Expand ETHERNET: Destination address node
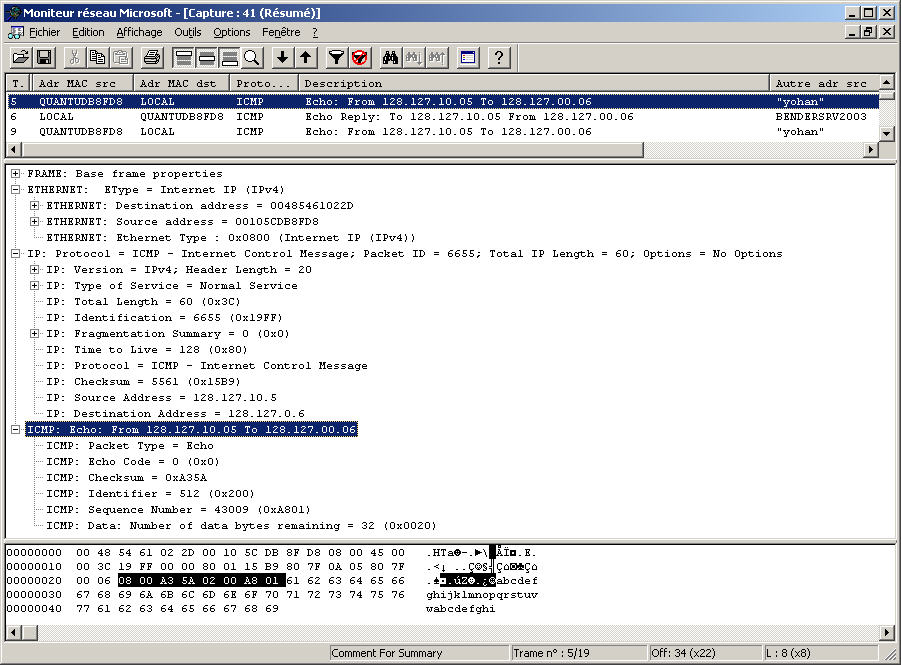The height and width of the screenshot is (665, 901). [x=34, y=205]
